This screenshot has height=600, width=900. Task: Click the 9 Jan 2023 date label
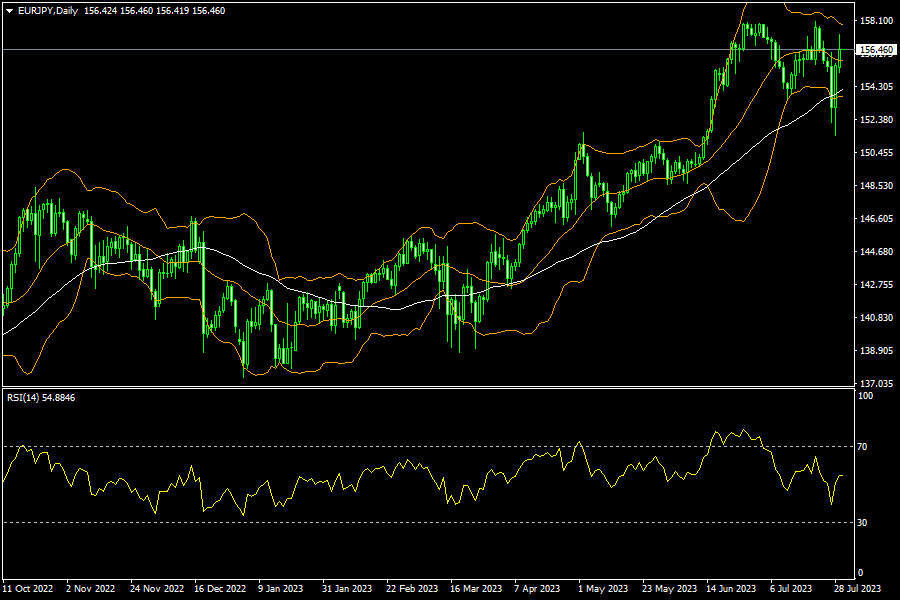pyautogui.click(x=281, y=589)
